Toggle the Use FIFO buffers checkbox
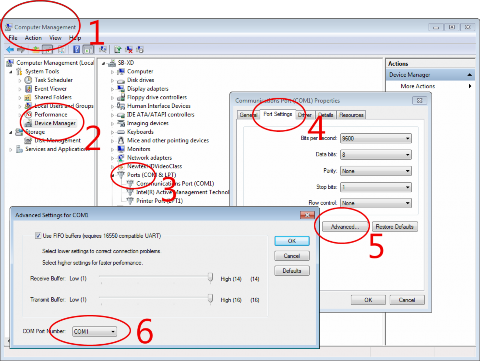The image size is (480, 361). coord(38,236)
